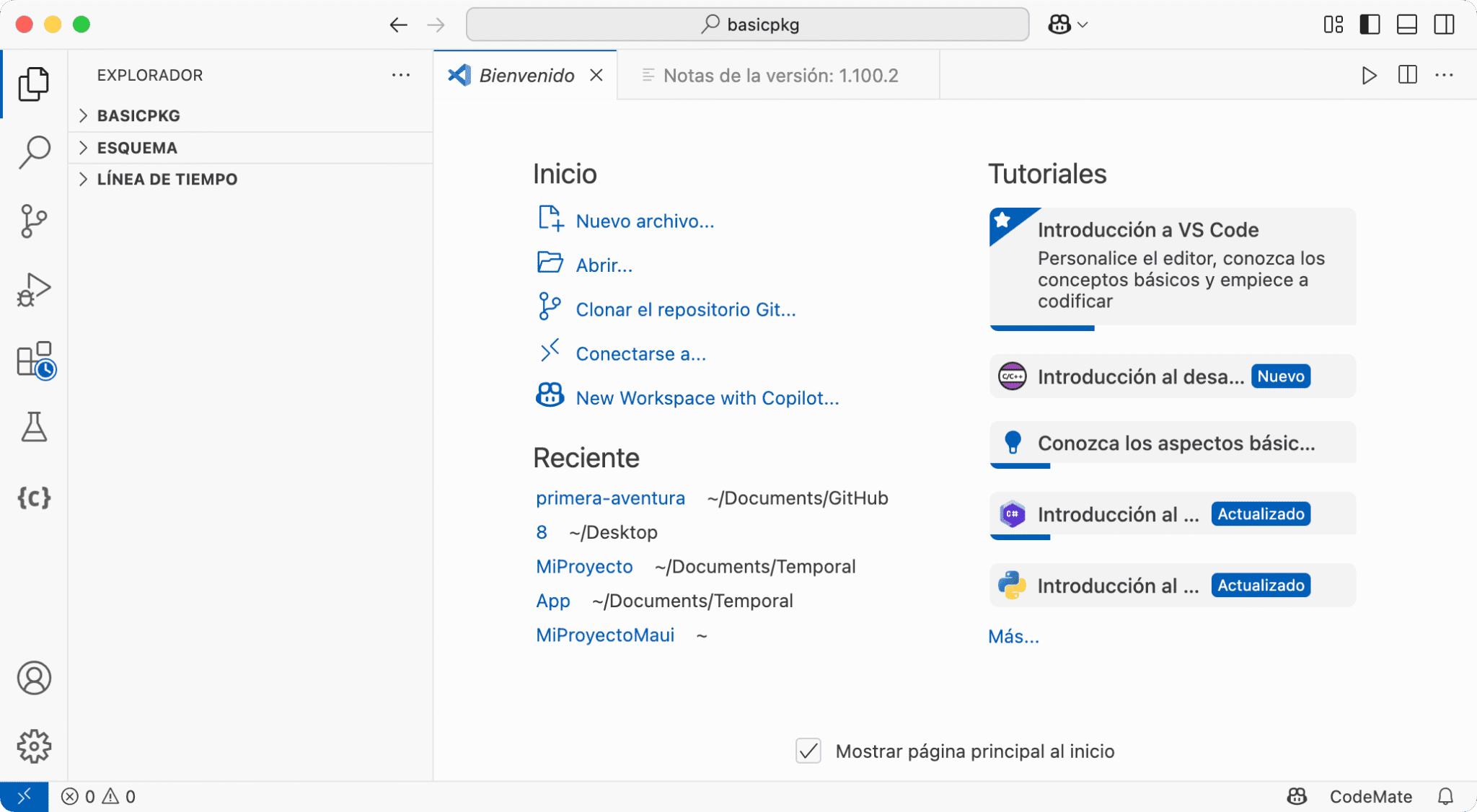This screenshot has width=1477, height=812.
Task: Switch to the Notas de la versión tab
Action: pos(780,74)
